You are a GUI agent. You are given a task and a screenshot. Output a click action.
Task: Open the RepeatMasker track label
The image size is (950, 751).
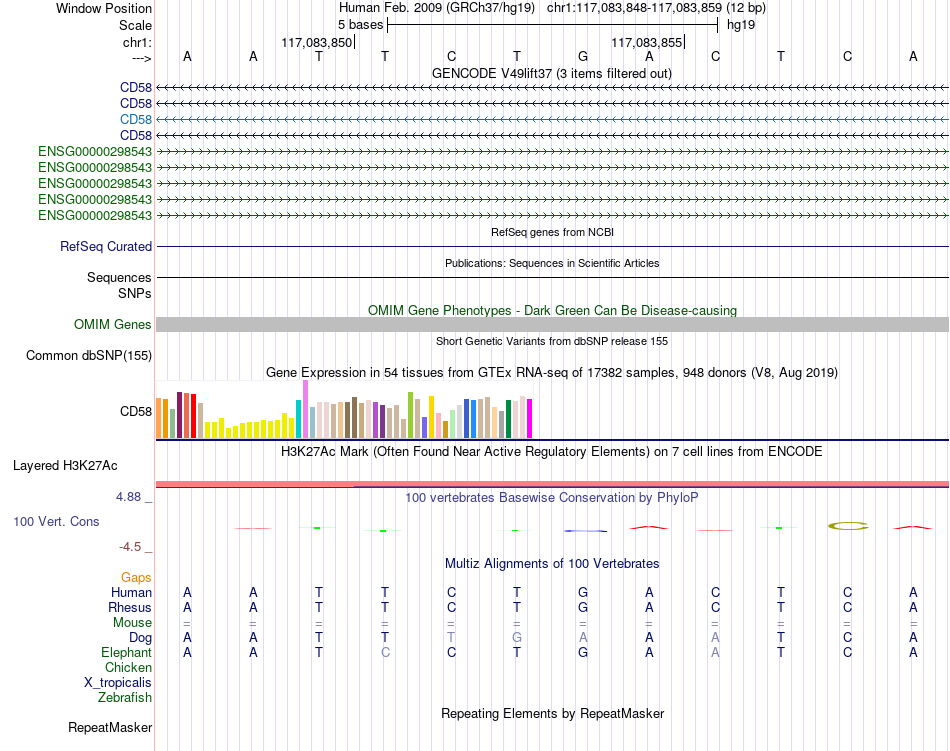[x=110, y=727]
